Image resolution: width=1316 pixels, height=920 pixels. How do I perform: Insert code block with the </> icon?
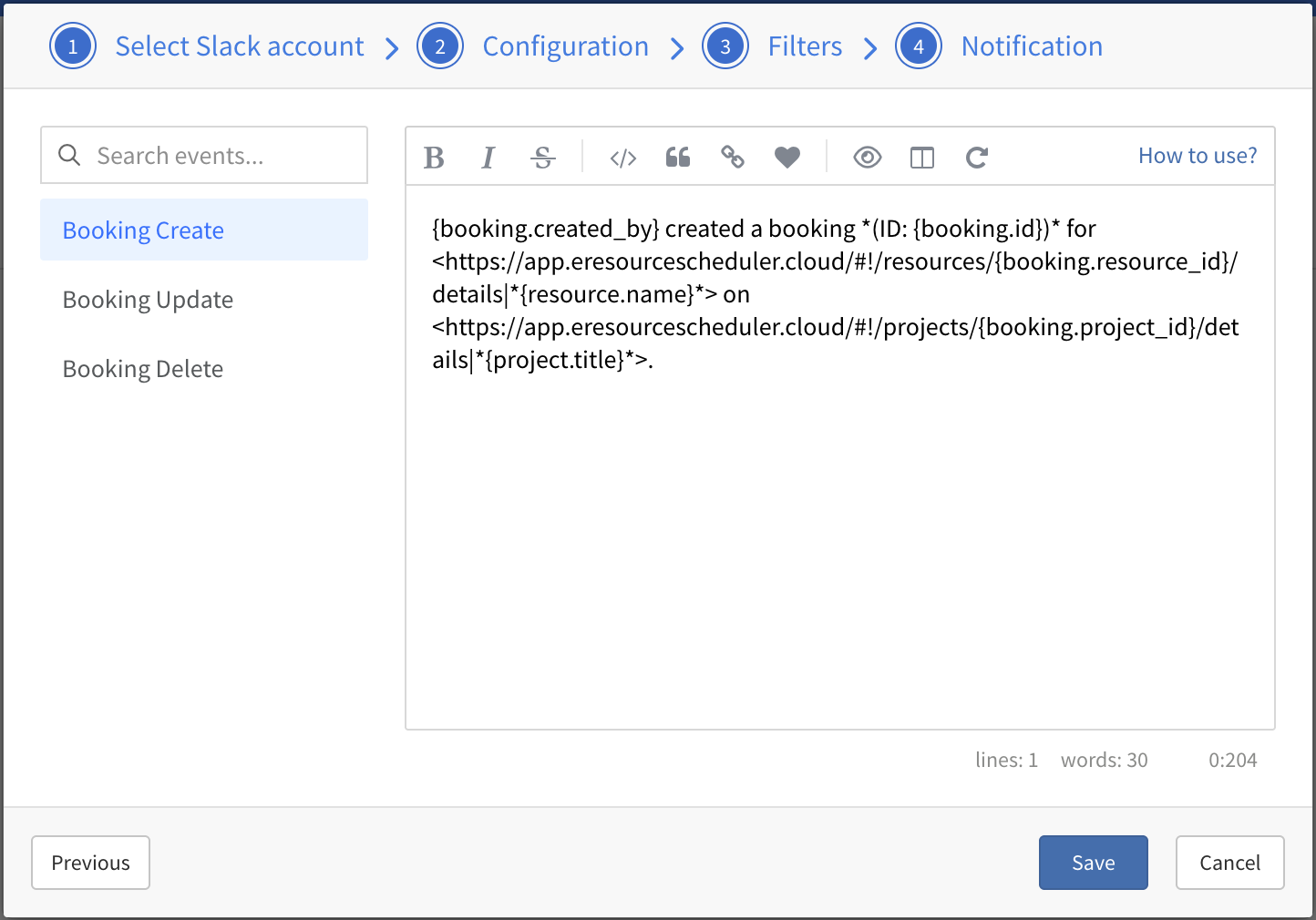click(623, 158)
